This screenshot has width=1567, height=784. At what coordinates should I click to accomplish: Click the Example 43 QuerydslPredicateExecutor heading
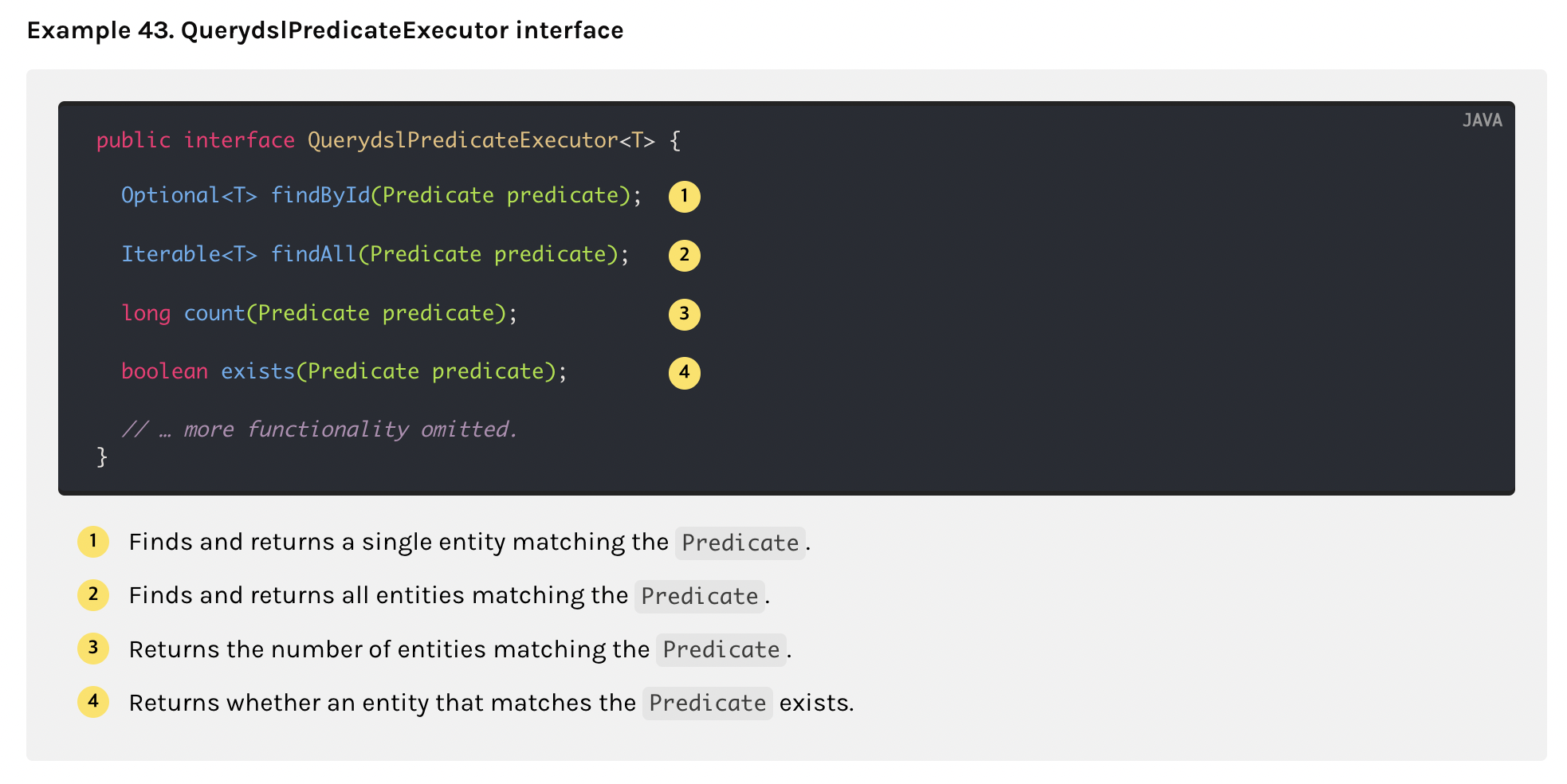coord(325,30)
